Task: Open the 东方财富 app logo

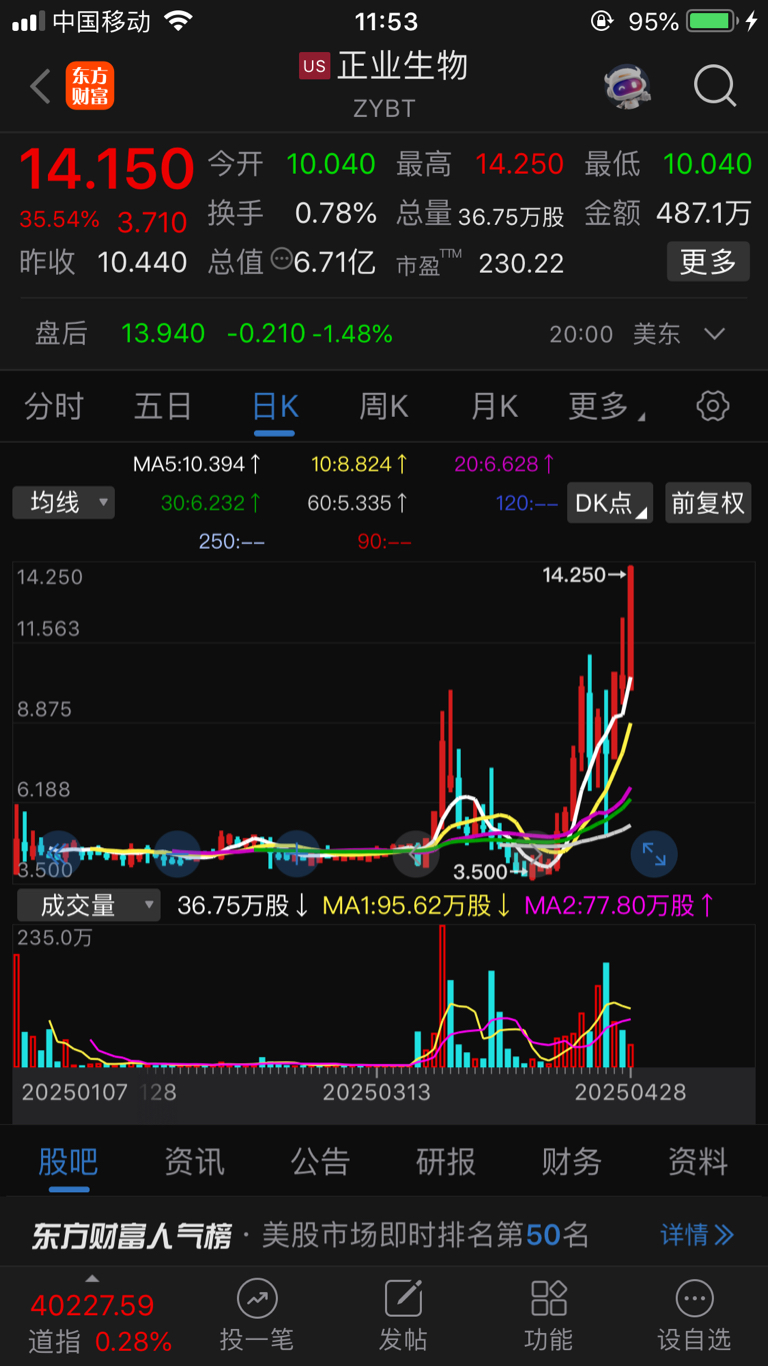Action: point(90,86)
